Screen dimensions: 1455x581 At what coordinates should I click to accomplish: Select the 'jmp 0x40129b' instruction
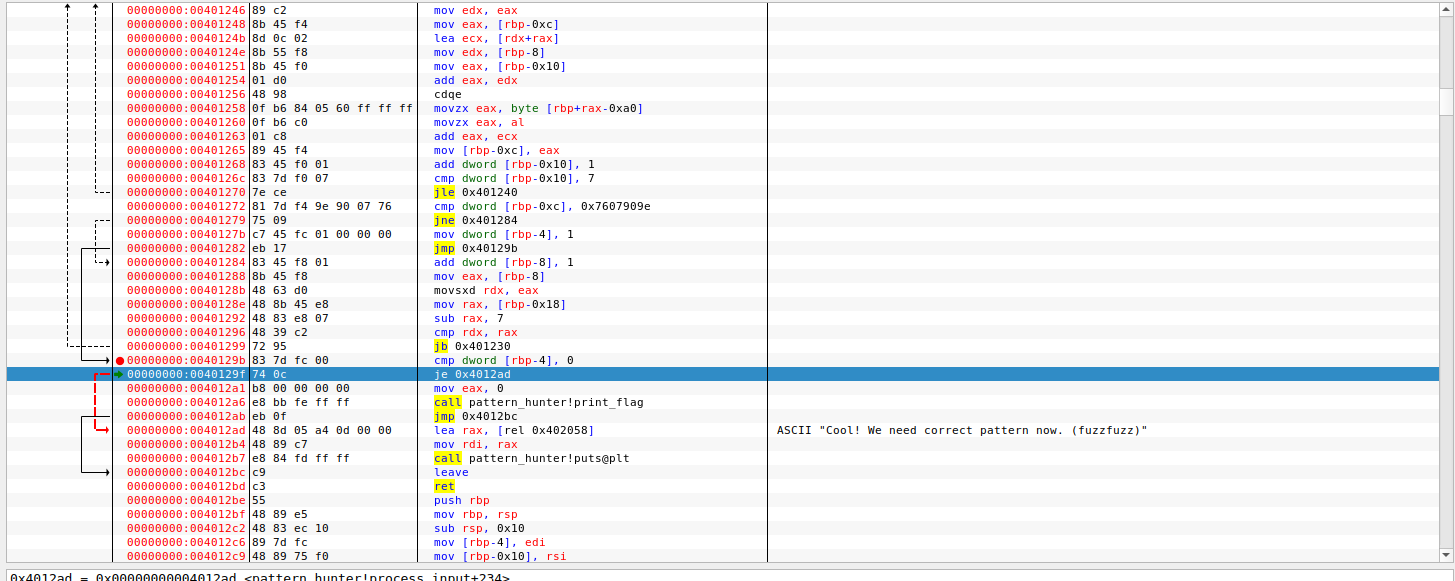[476, 248]
